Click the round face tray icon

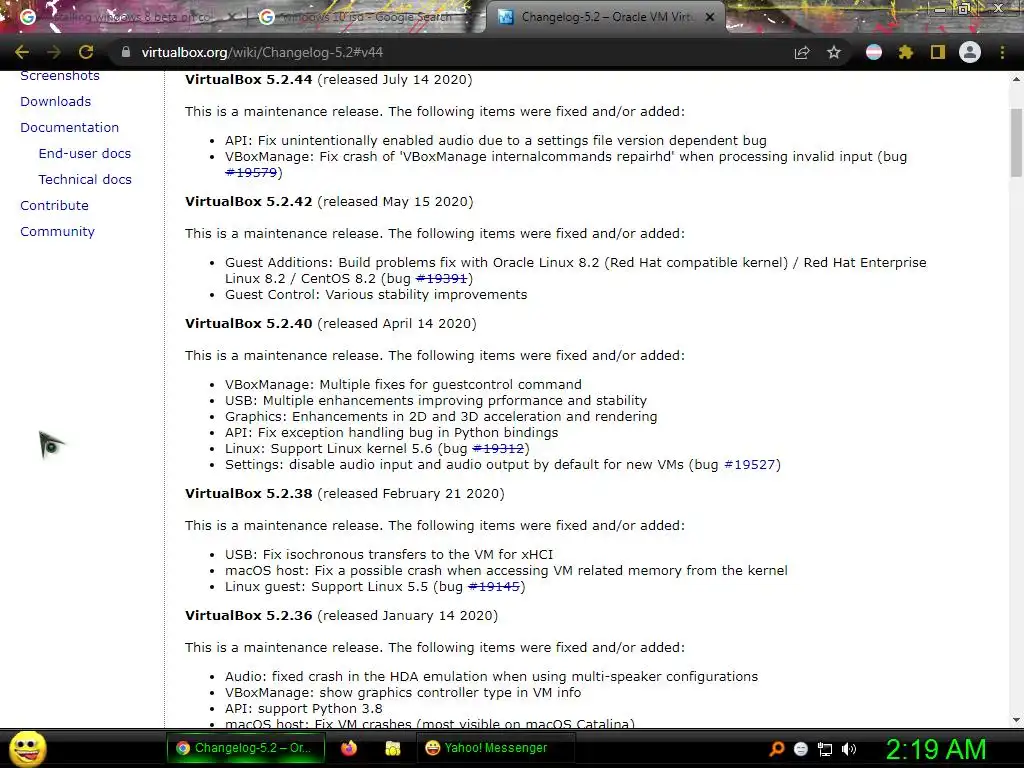coord(801,749)
